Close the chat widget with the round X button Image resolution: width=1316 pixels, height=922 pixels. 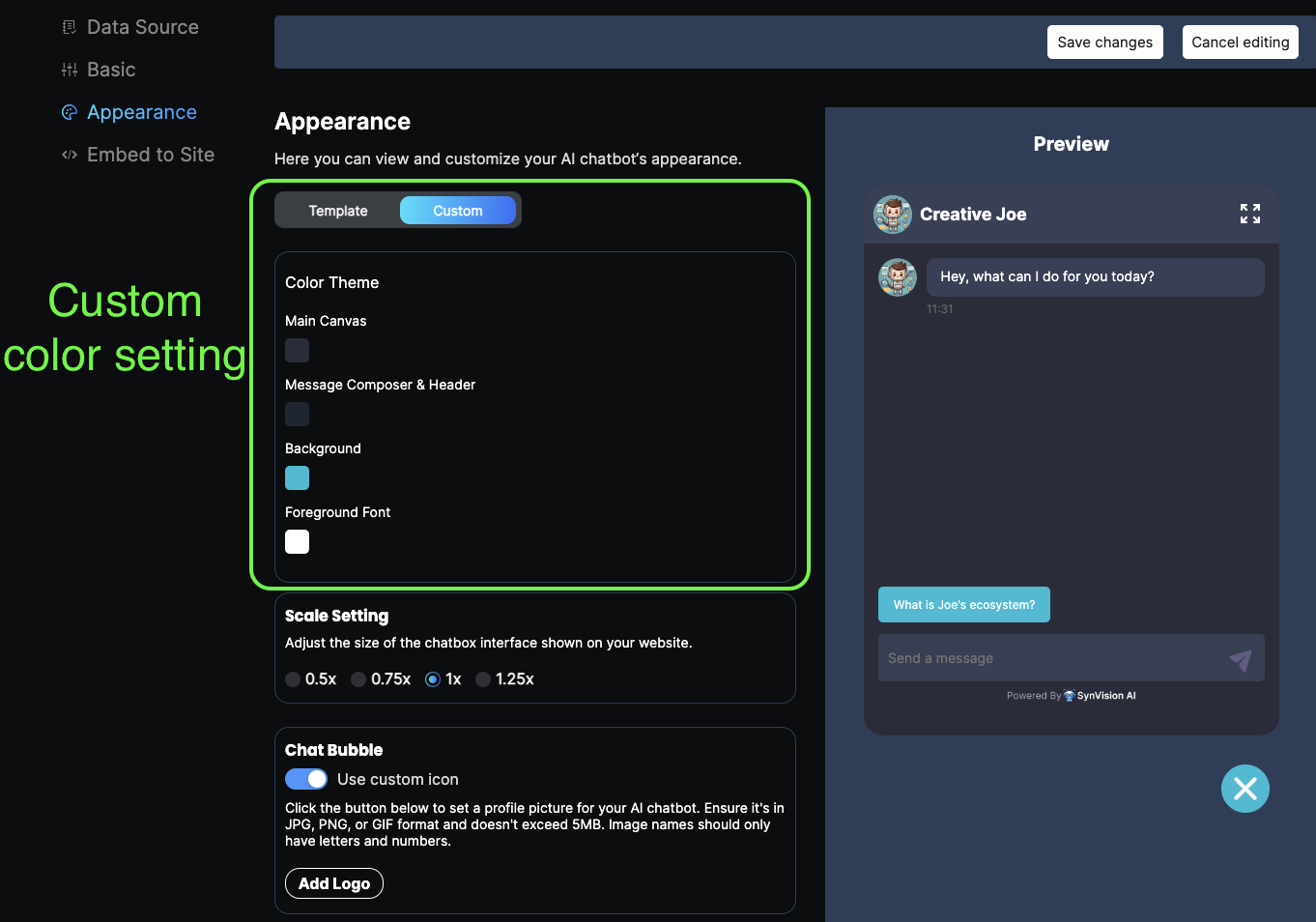(1244, 789)
